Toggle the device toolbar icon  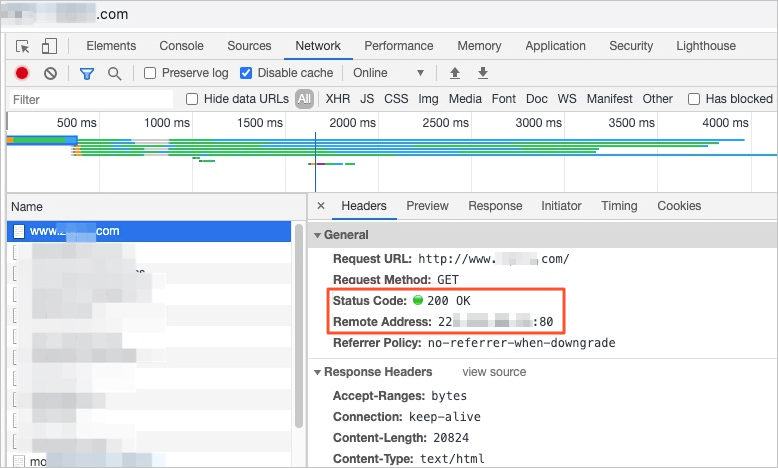click(49, 46)
